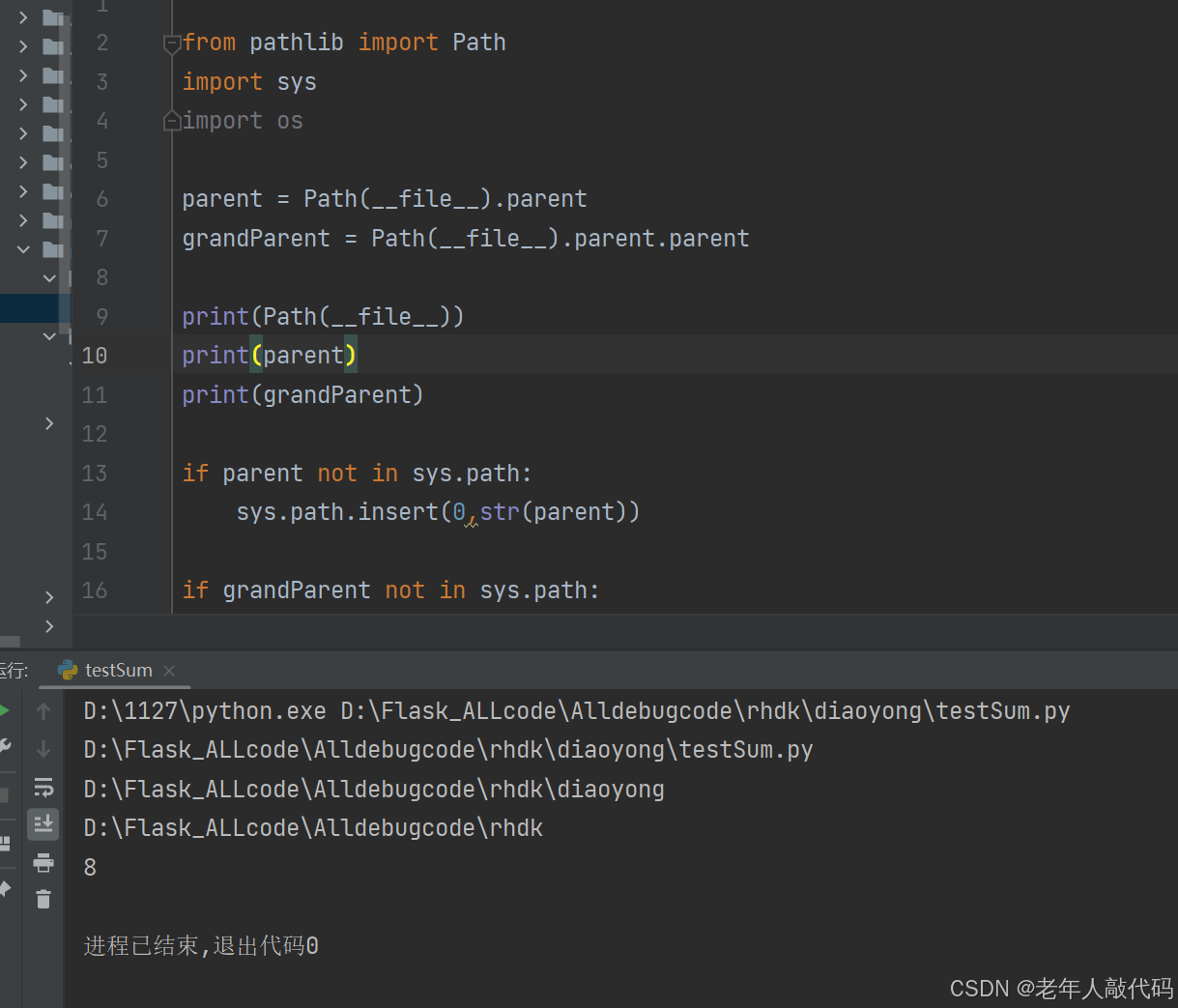Toggle soft-wrap in the run console
1178x1008 pixels.
43,787
